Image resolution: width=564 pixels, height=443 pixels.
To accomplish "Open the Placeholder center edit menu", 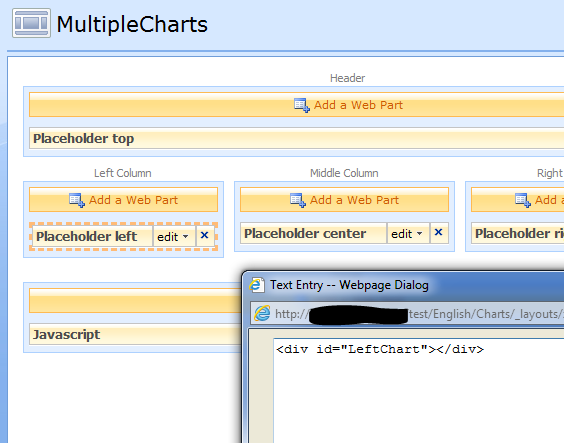I will point(408,234).
